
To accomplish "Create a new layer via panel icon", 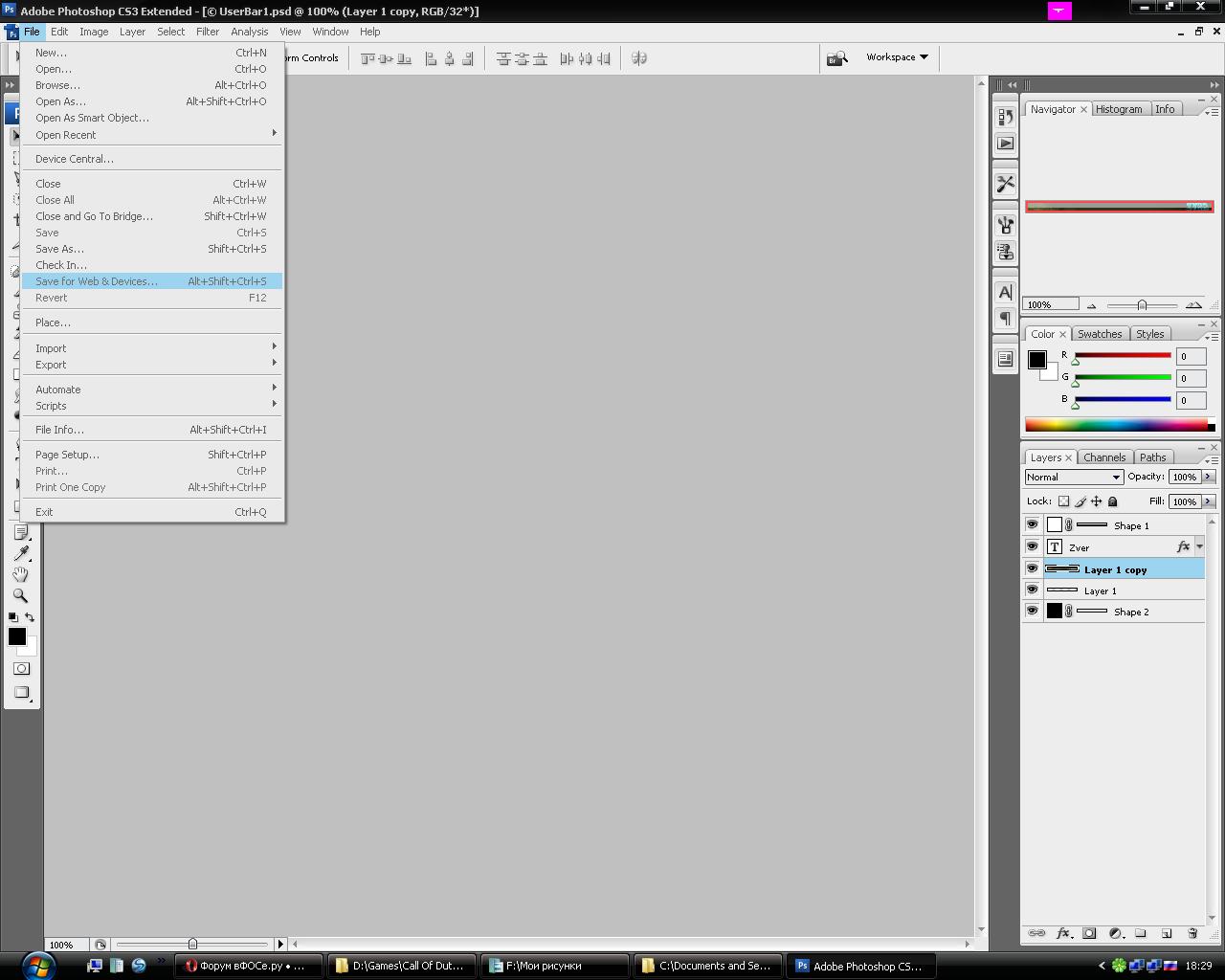I will click(x=1167, y=933).
